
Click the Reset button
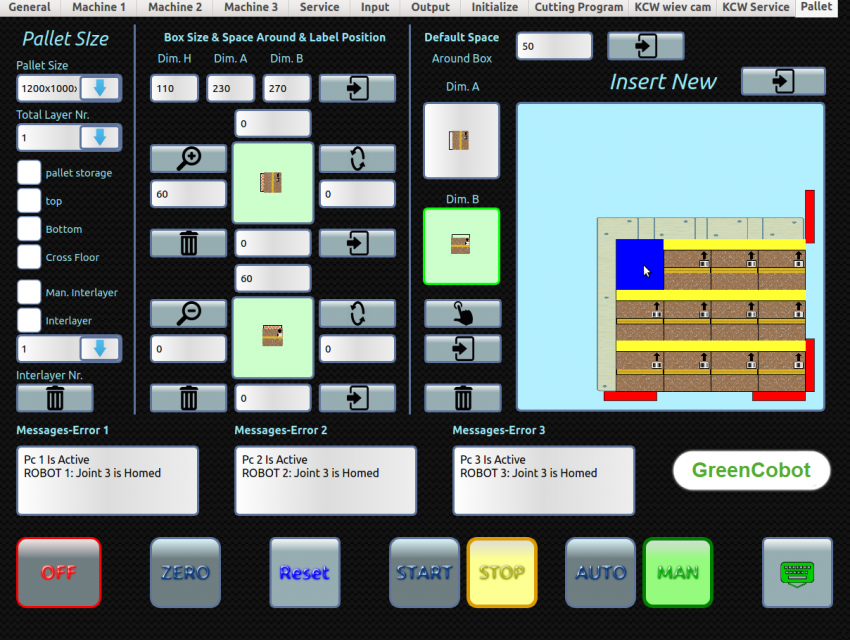[x=305, y=573]
